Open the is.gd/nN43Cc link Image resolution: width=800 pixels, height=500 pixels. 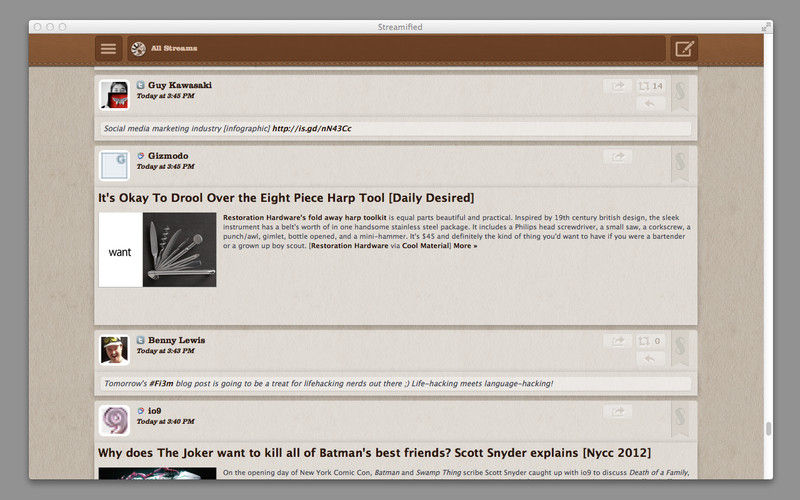[312, 129]
